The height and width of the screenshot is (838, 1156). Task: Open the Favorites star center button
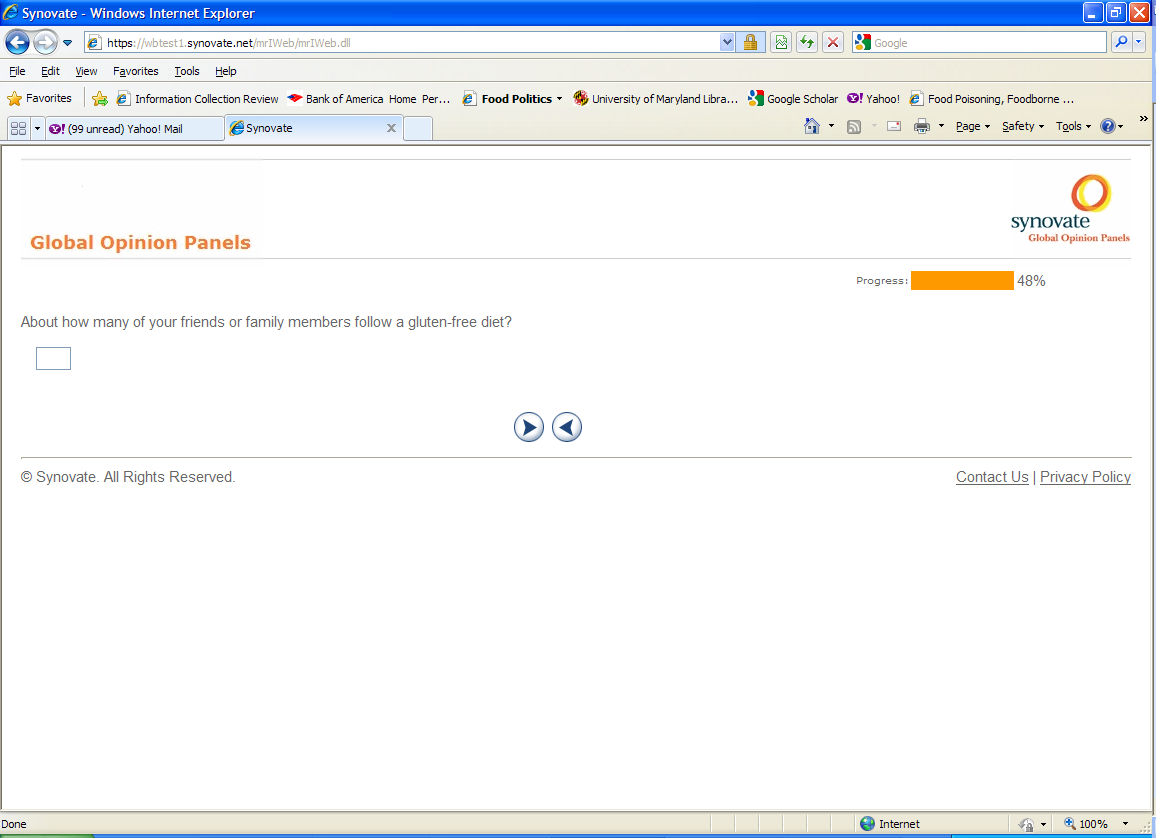(x=40, y=98)
